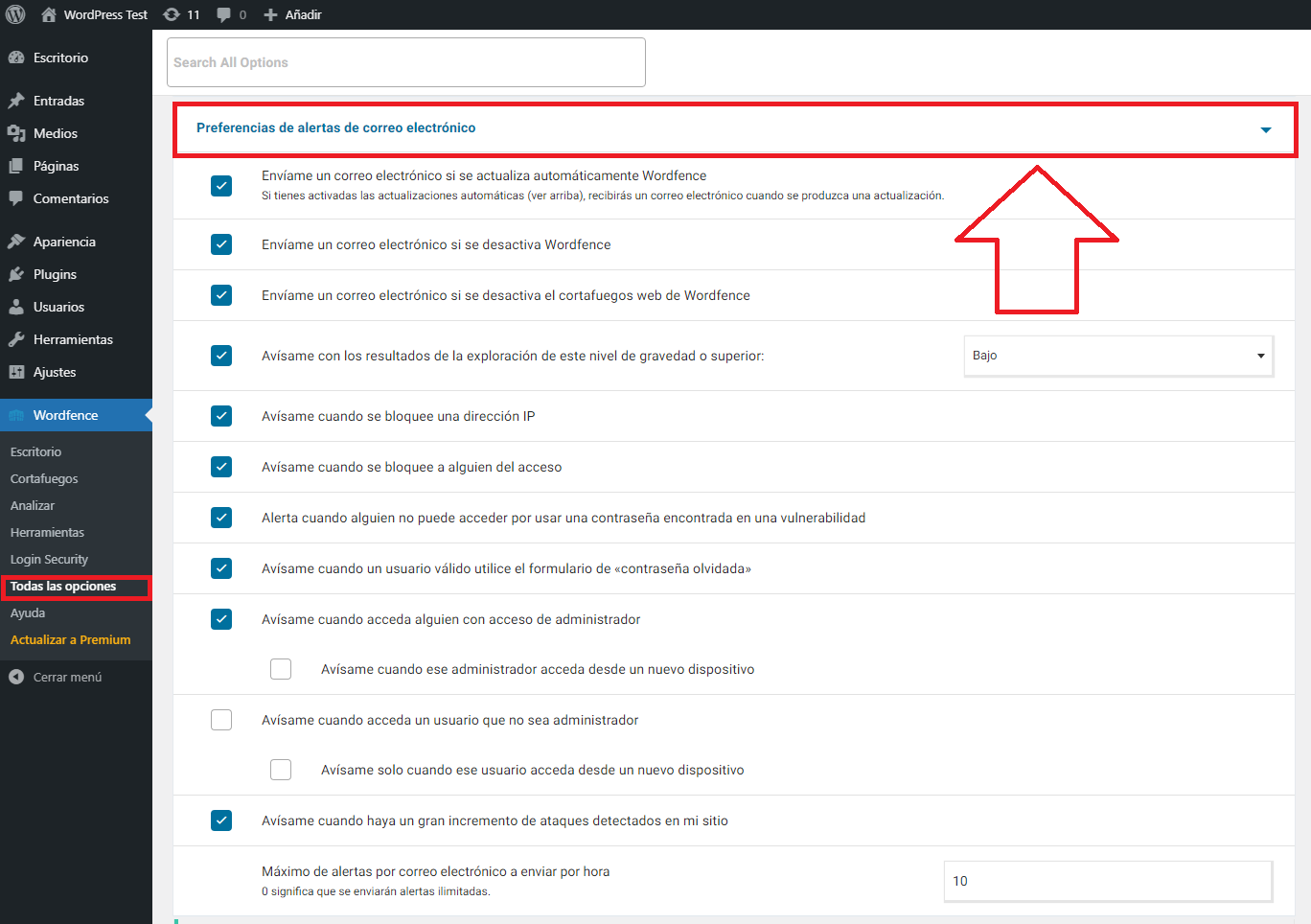The width and height of the screenshot is (1311, 924).
Task: Open Todas las opciones submenu item
Action: coord(63,586)
